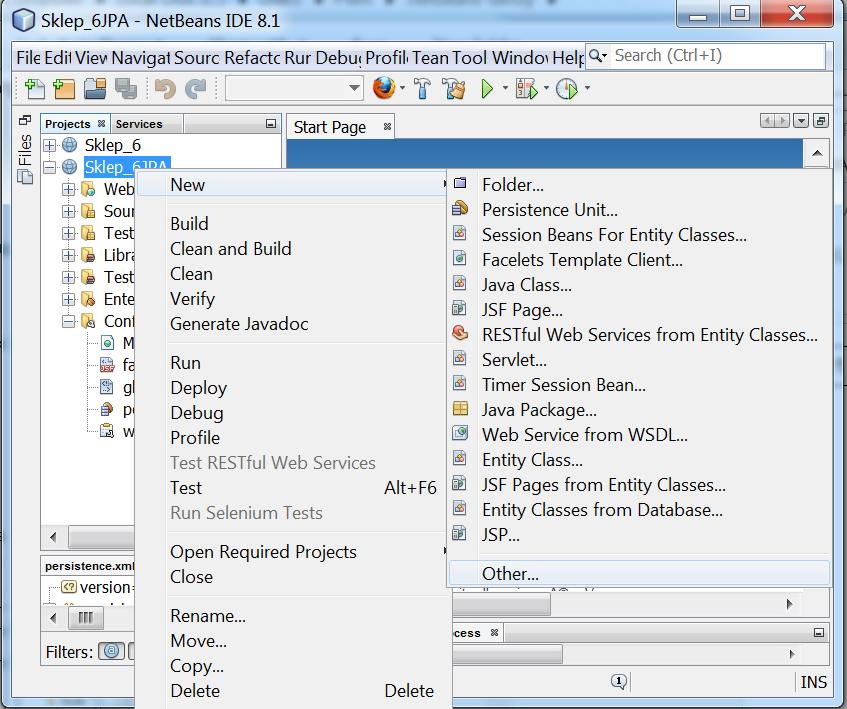Click the search magnifier icon
The image size is (847, 709).
pyautogui.click(x=595, y=56)
